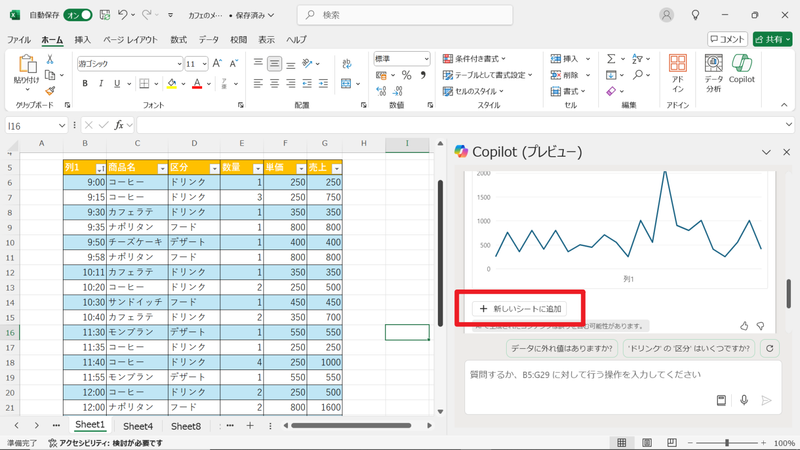The height and width of the screenshot is (450, 800).
Task: Open the font size dropdown
Action: [204, 64]
